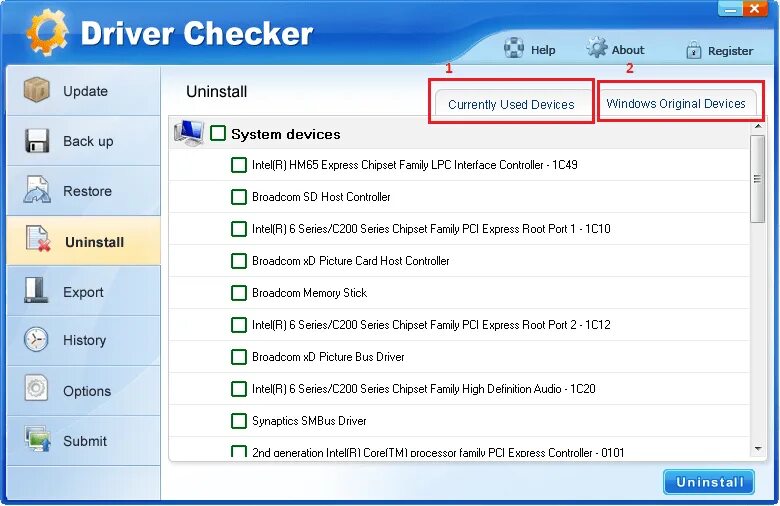
Task: Open the Restore section label
Action: tap(88, 191)
